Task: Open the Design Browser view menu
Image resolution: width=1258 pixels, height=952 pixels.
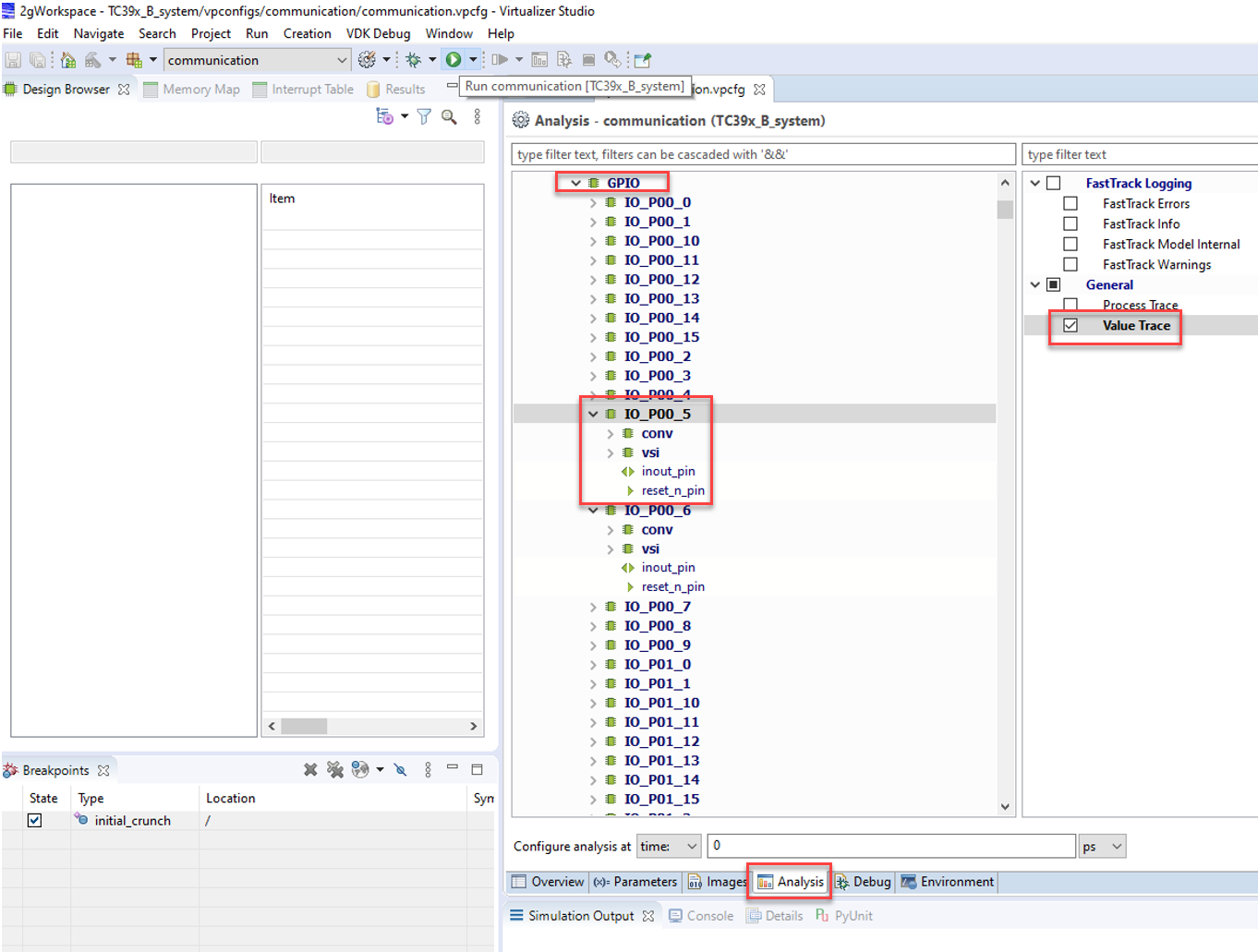Action: [477, 117]
